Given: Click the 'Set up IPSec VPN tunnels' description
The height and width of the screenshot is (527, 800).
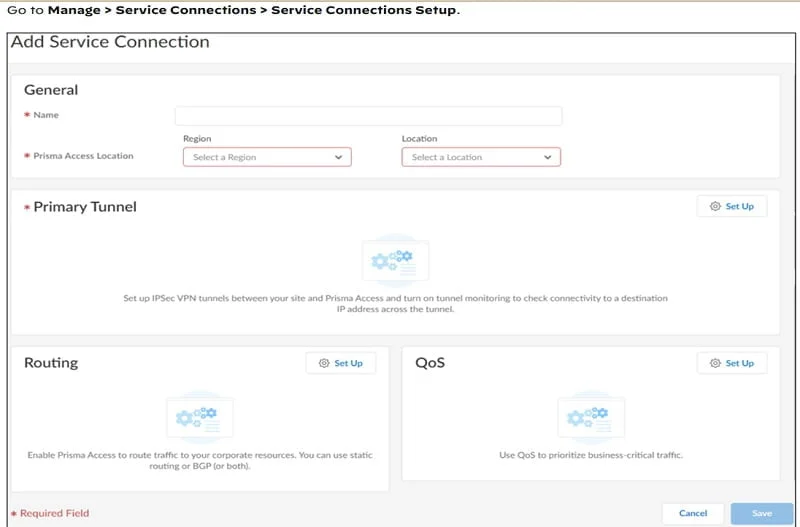Looking at the screenshot, I should 395,304.
